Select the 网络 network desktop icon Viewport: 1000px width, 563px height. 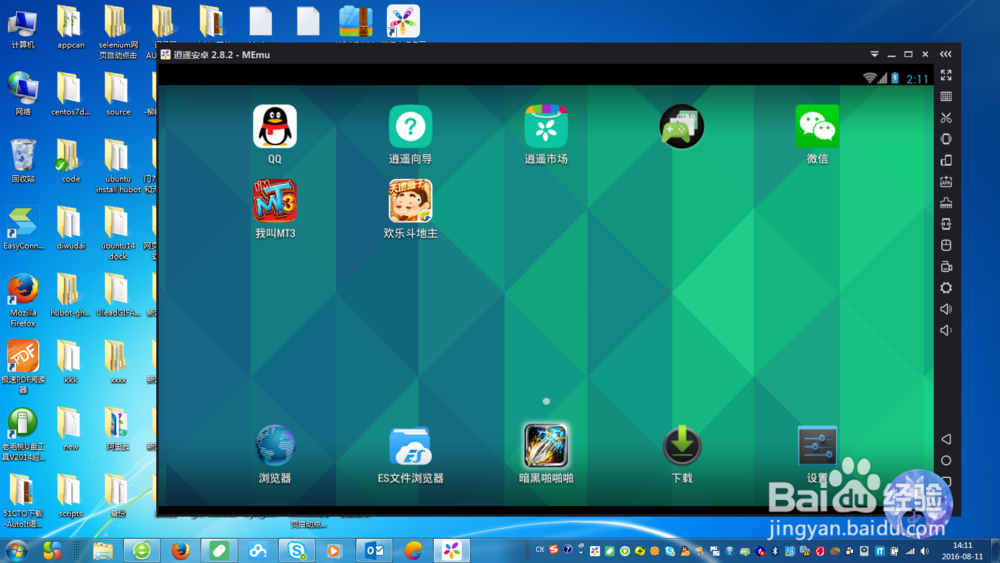[x=23, y=94]
